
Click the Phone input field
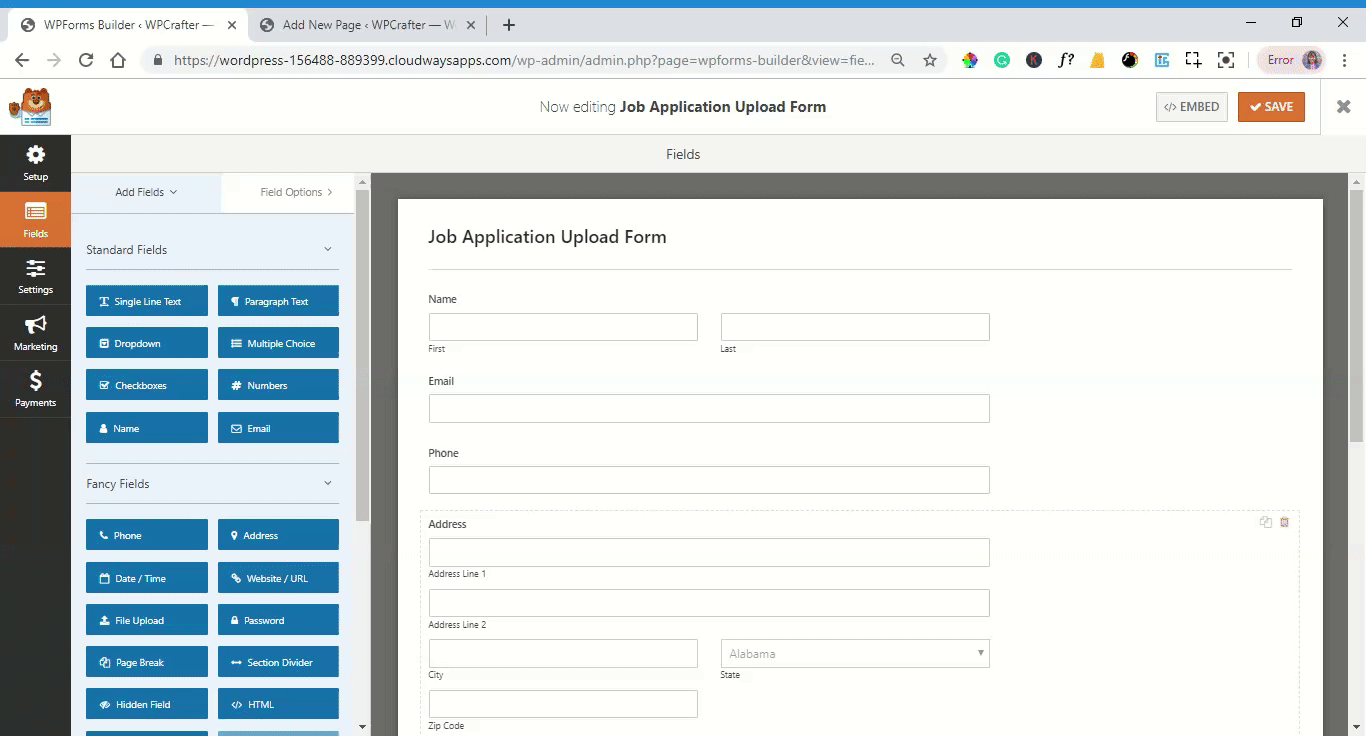click(x=709, y=480)
